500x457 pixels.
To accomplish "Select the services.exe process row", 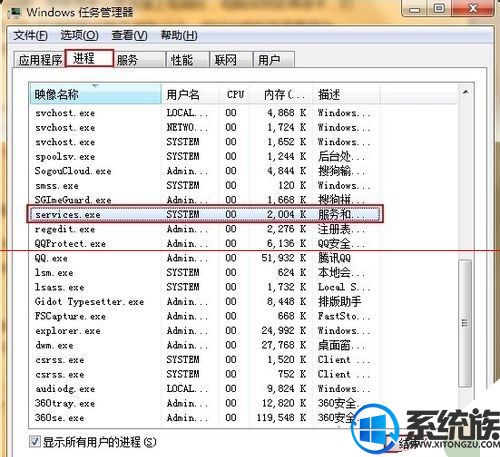I will coord(205,214).
